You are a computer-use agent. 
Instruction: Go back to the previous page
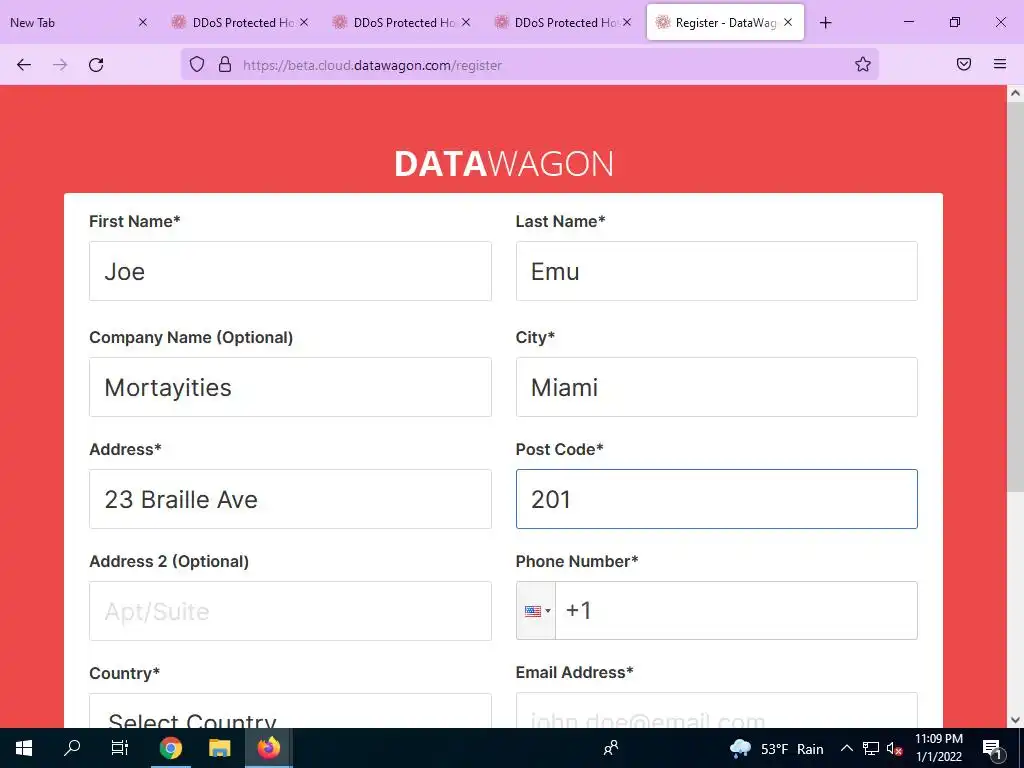(24, 65)
